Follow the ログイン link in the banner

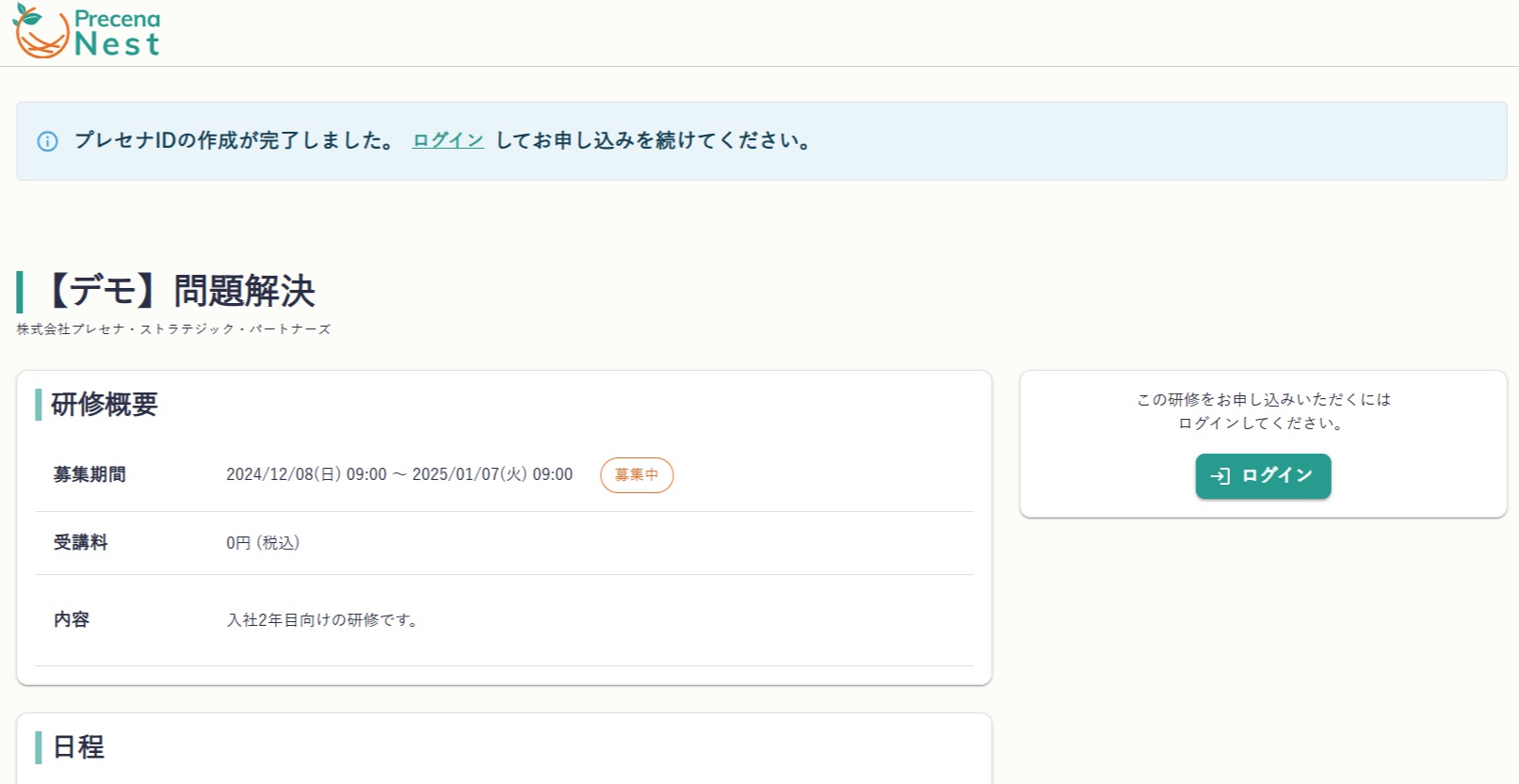[x=448, y=140]
